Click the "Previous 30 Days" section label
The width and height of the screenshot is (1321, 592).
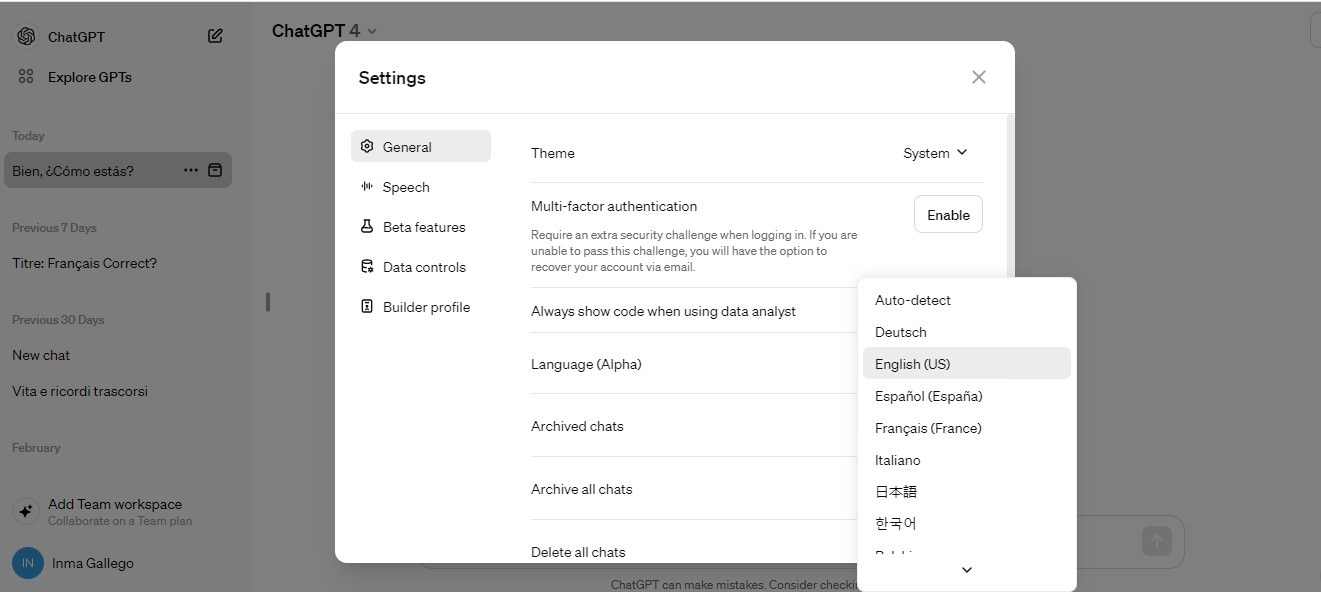point(58,320)
